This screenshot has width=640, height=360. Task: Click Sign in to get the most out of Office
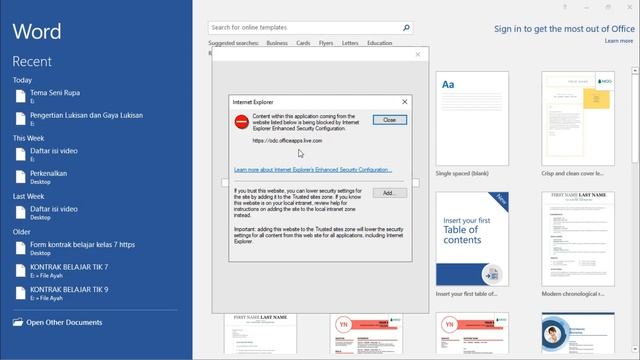coord(564,29)
